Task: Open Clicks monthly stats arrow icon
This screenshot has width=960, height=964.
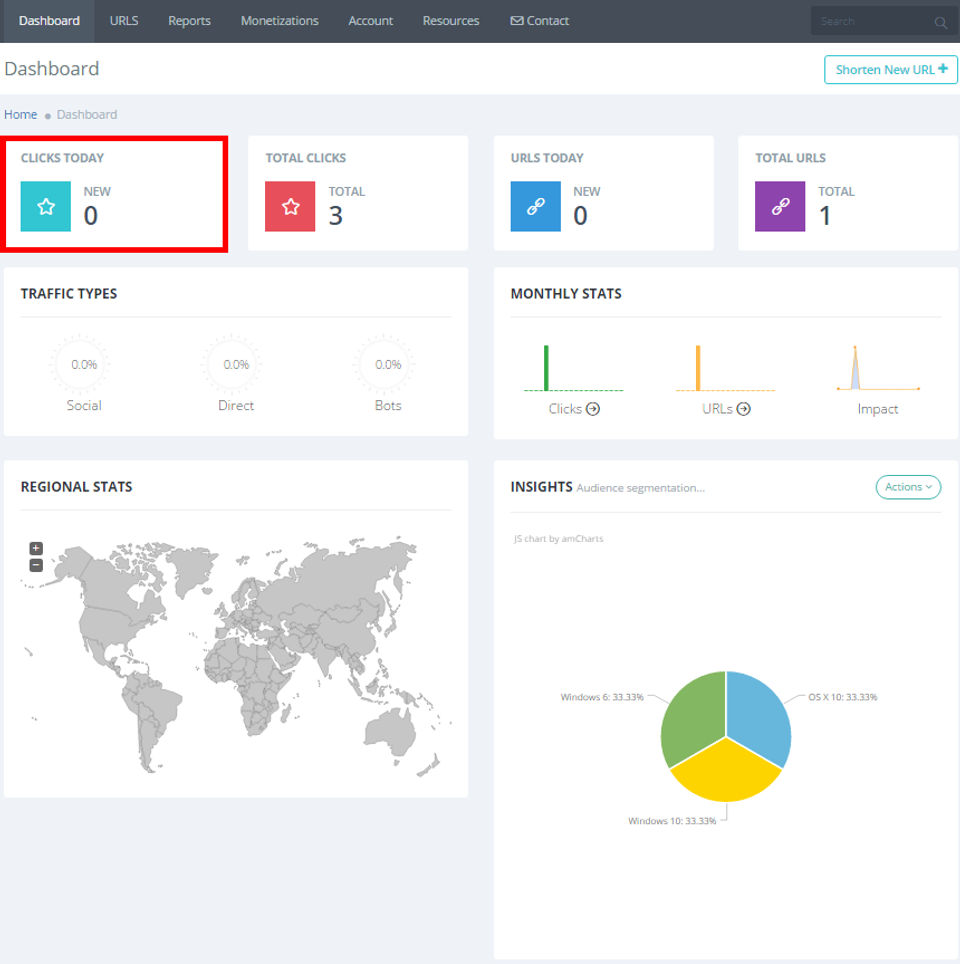Action: tap(593, 409)
